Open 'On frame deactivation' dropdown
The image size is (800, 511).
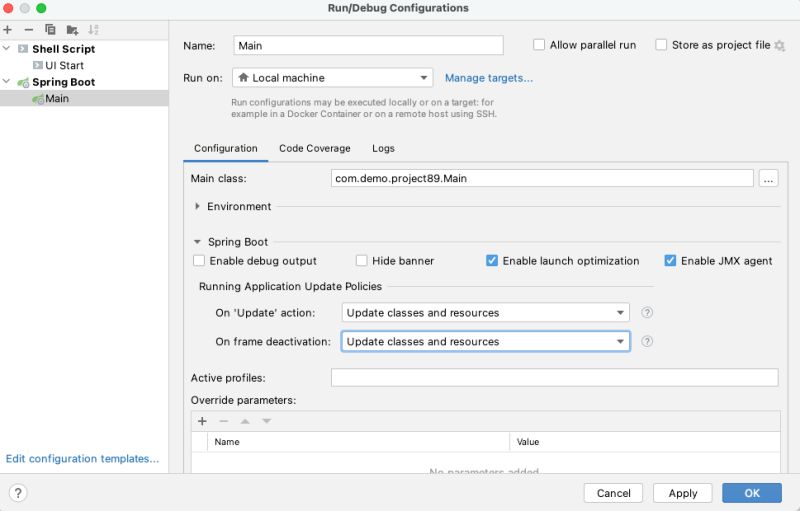485,341
